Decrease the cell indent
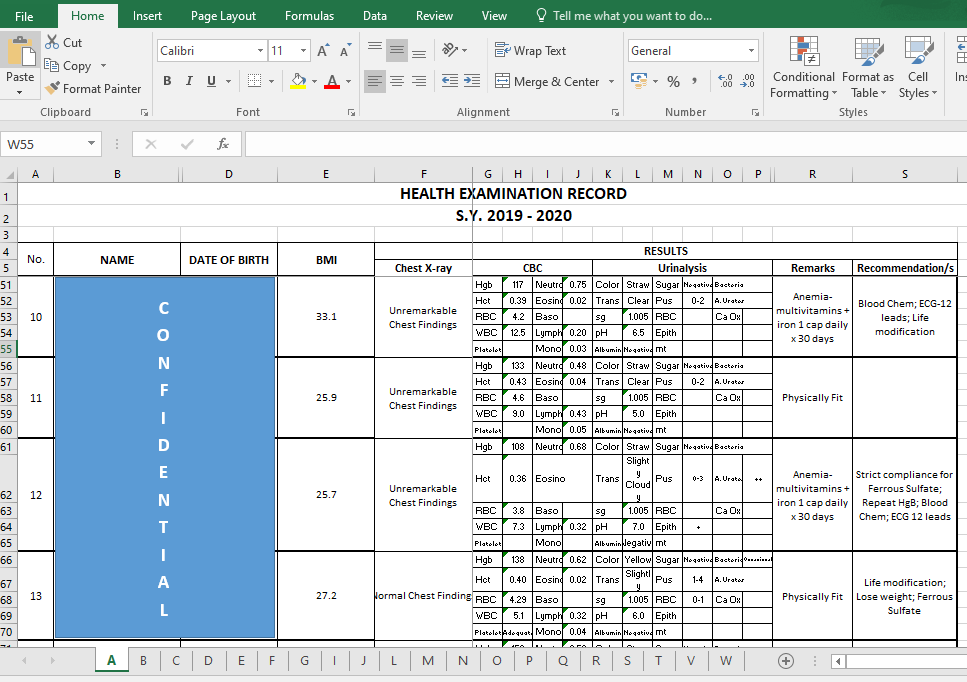967x682 pixels. click(x=450, y=81)
